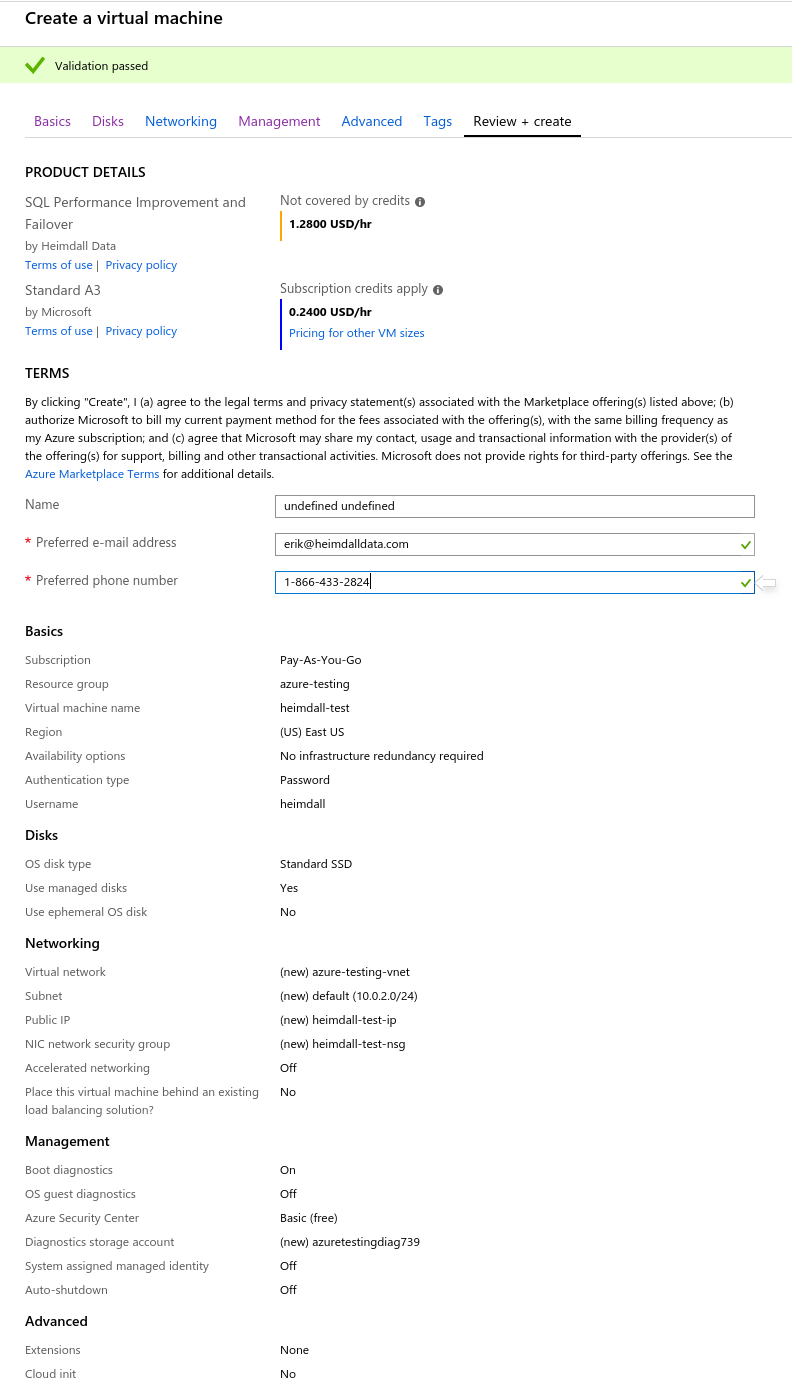The width and height of the screenshot is (792, 1400).
Task: Open Pricing for other VM sizes link
Action: 356,333
